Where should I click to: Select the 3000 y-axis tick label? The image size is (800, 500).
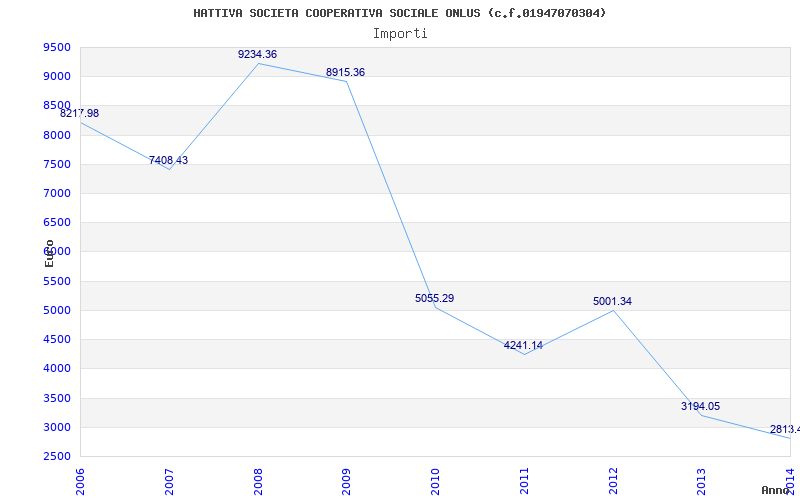click(57, 427)
